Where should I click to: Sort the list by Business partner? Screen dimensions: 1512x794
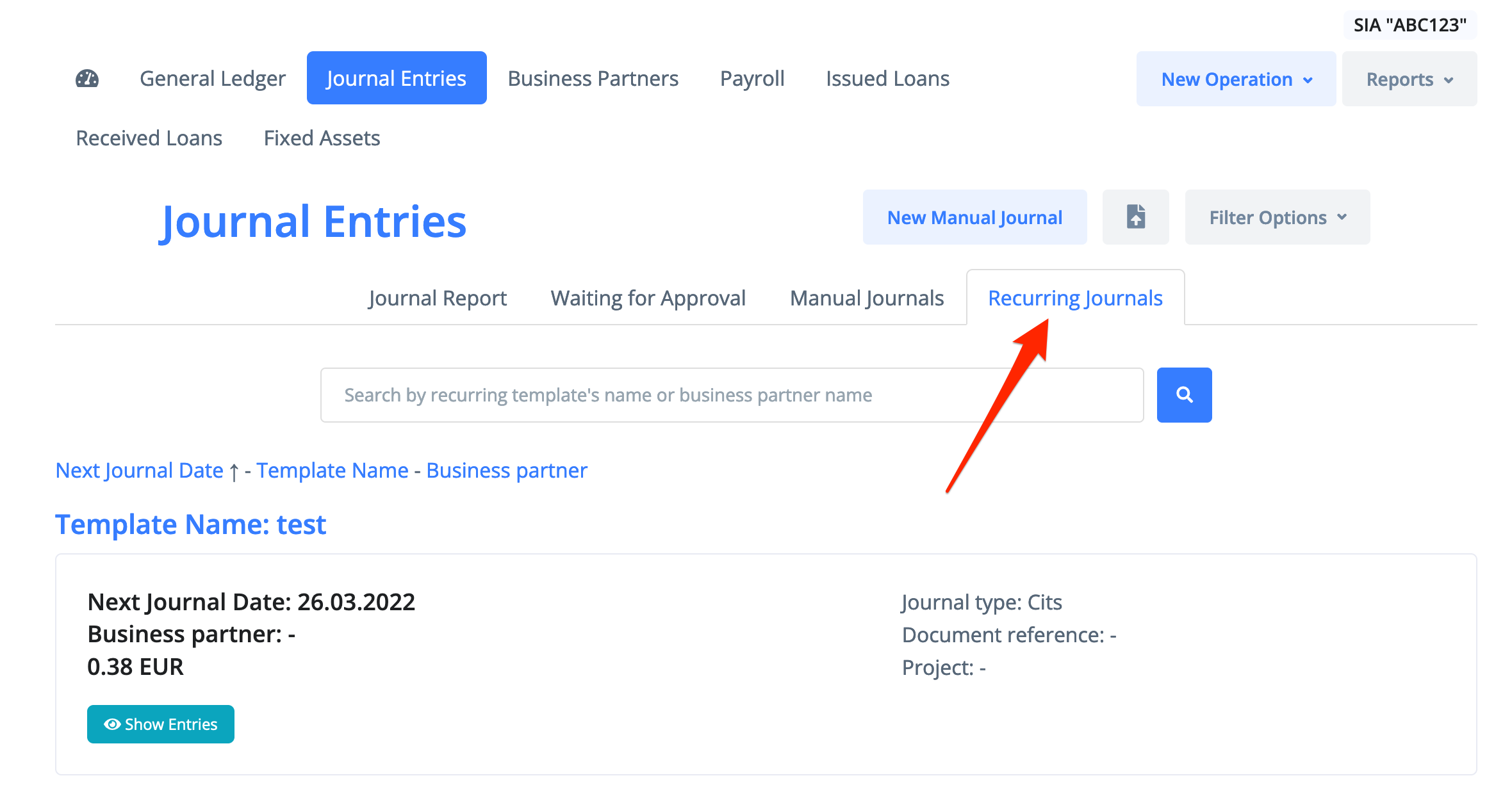(x=507, y=471)
